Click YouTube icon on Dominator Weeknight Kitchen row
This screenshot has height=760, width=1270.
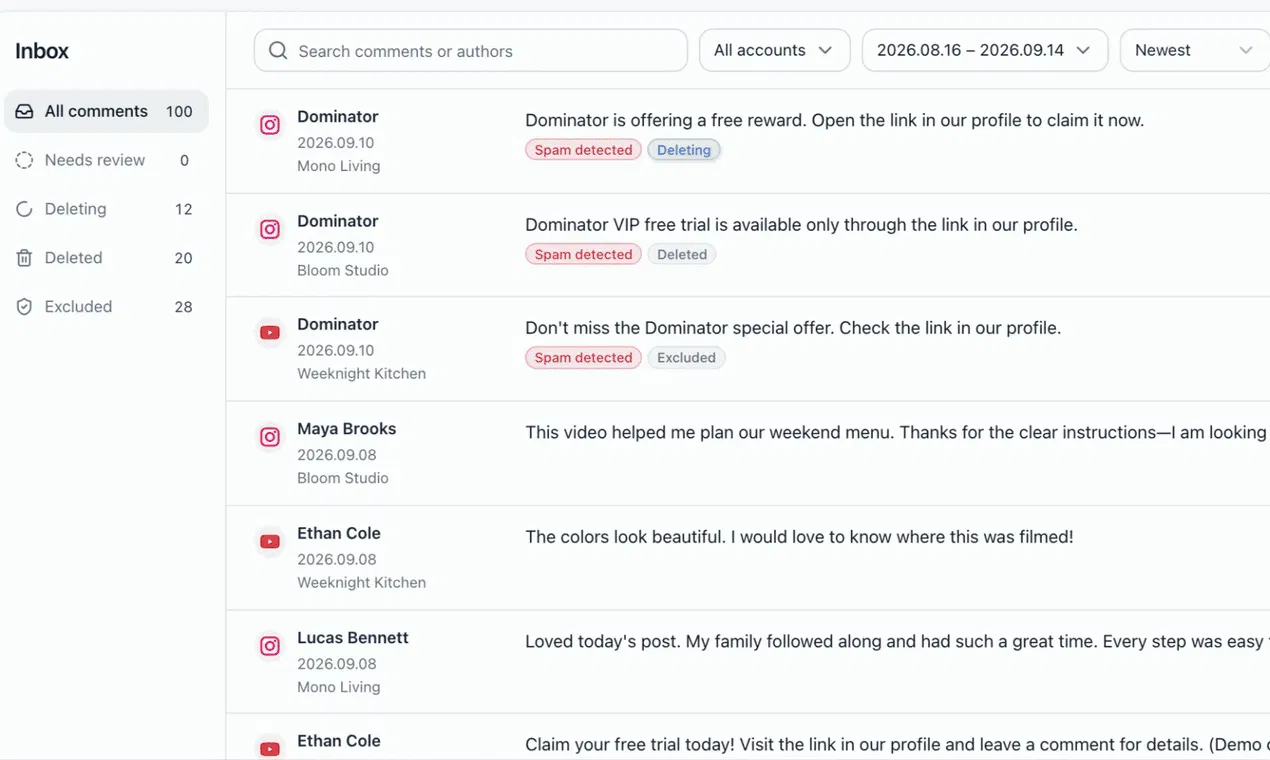click(x=270, y=333)
